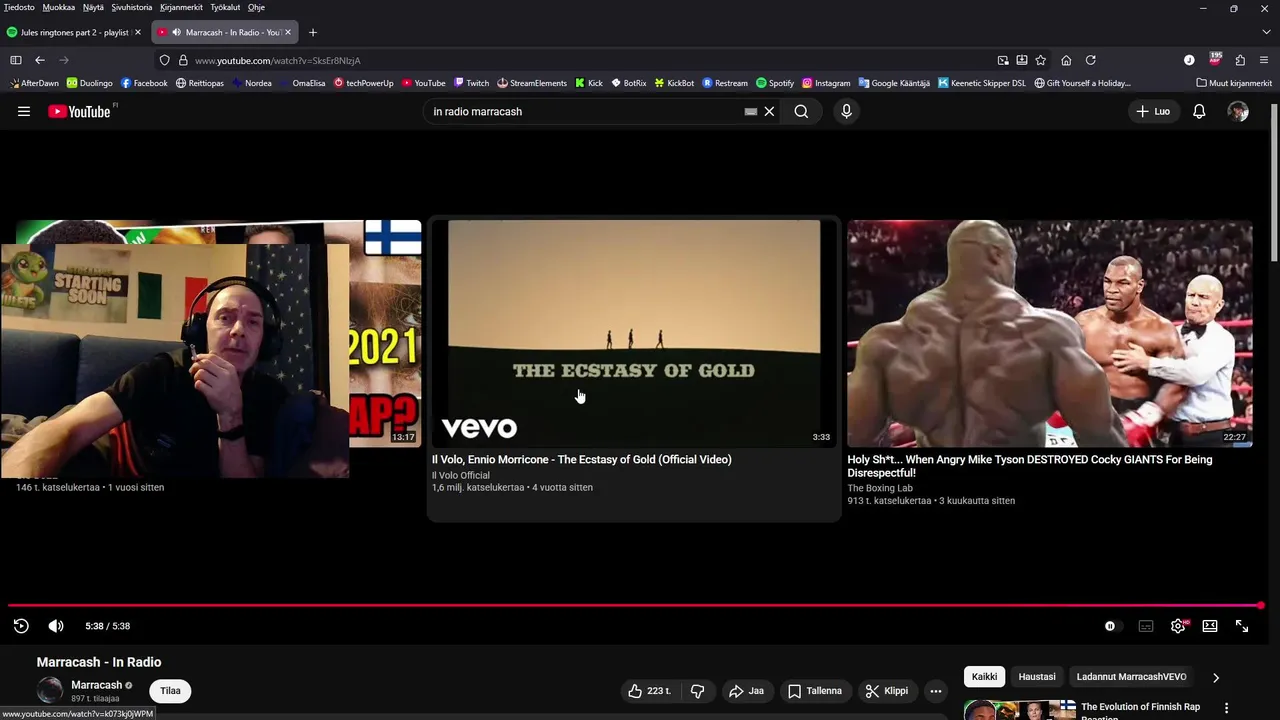Open Sivuhistoria menu
Screen dimensions: 1280x720
tap(132, 7)
